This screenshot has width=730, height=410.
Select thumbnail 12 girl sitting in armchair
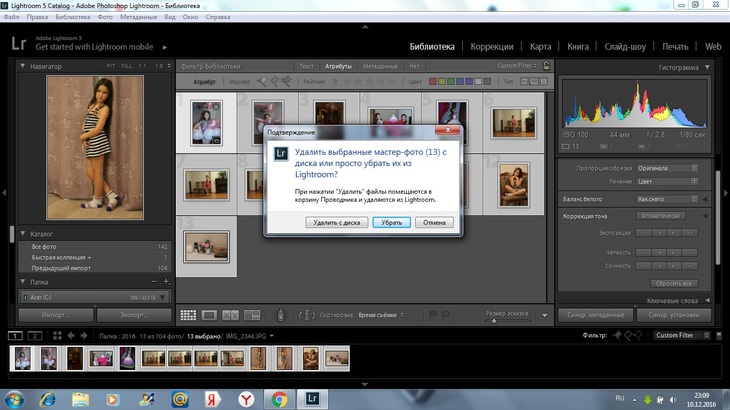514,185
